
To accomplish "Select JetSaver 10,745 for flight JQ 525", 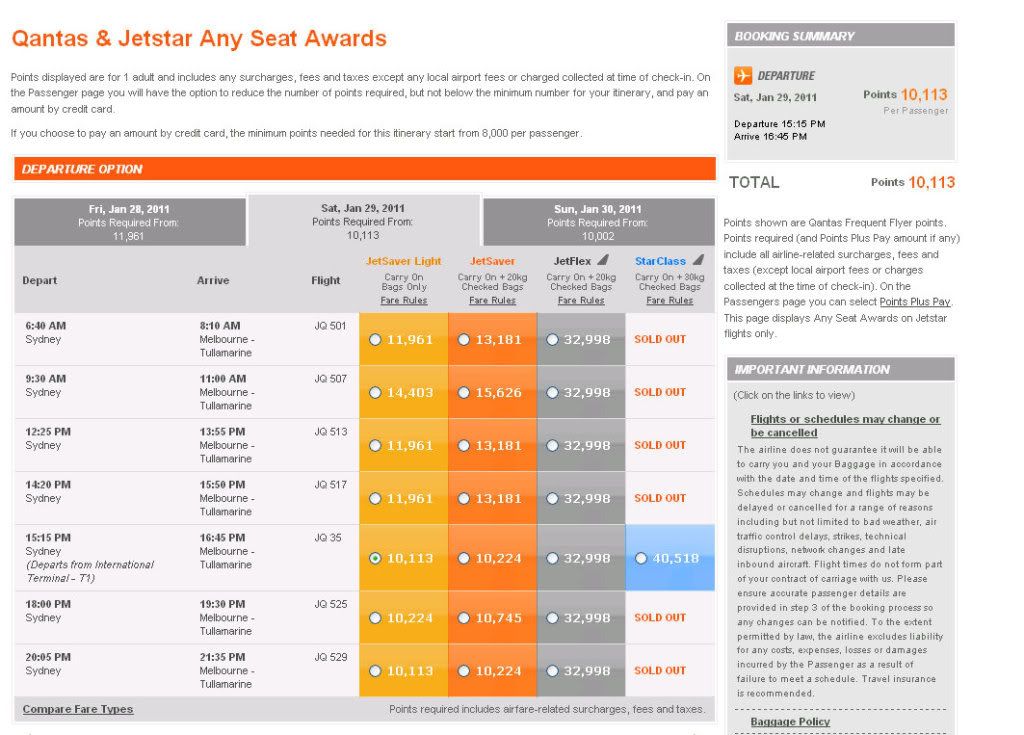I will point(464,618).
